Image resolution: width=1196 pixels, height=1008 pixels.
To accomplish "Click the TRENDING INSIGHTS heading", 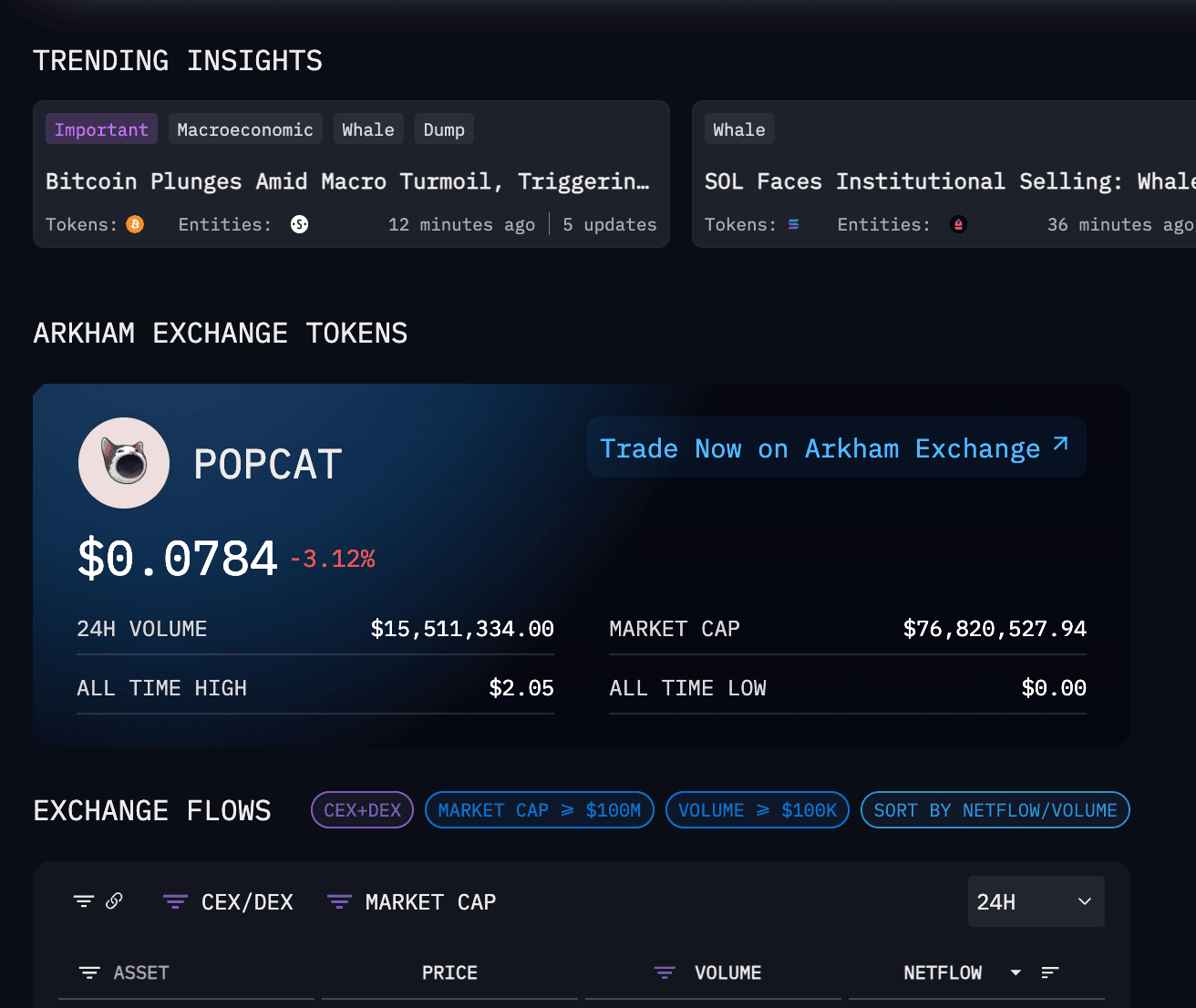I will click(x=178, y=60).
